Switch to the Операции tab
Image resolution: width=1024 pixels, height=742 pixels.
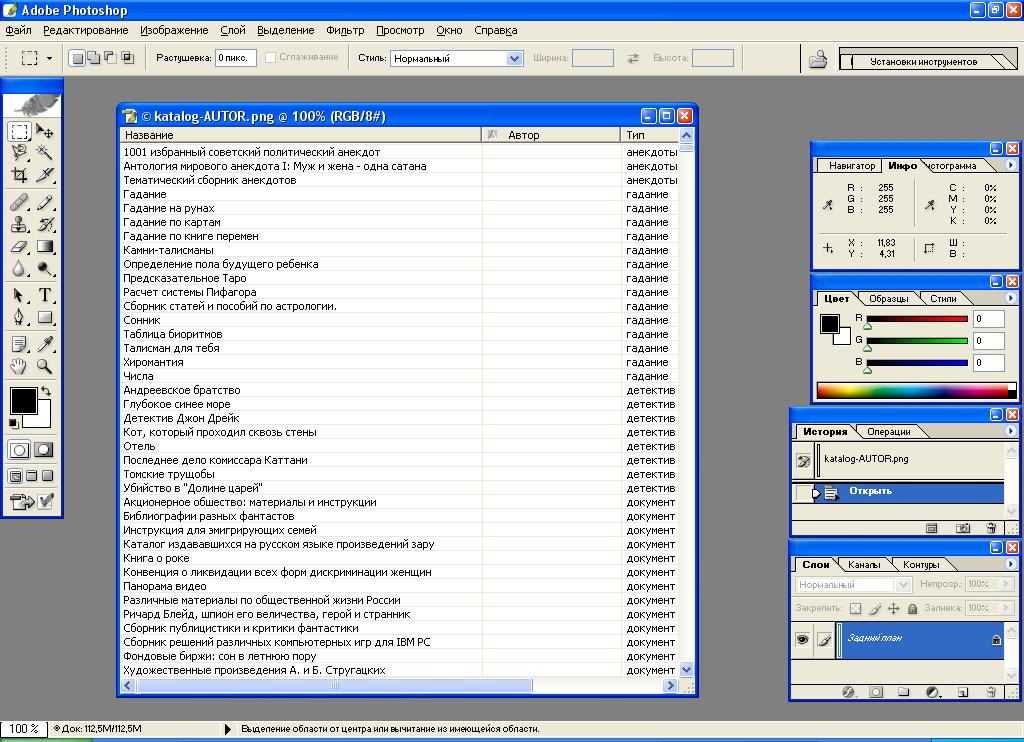888,432
